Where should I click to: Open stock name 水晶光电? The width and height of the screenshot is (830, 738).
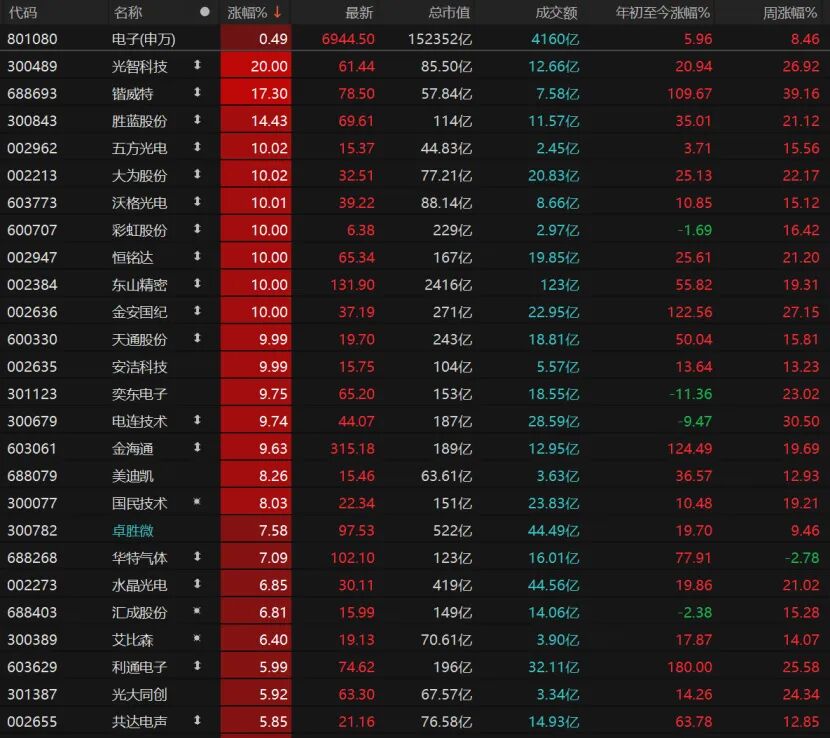[139, 586]
